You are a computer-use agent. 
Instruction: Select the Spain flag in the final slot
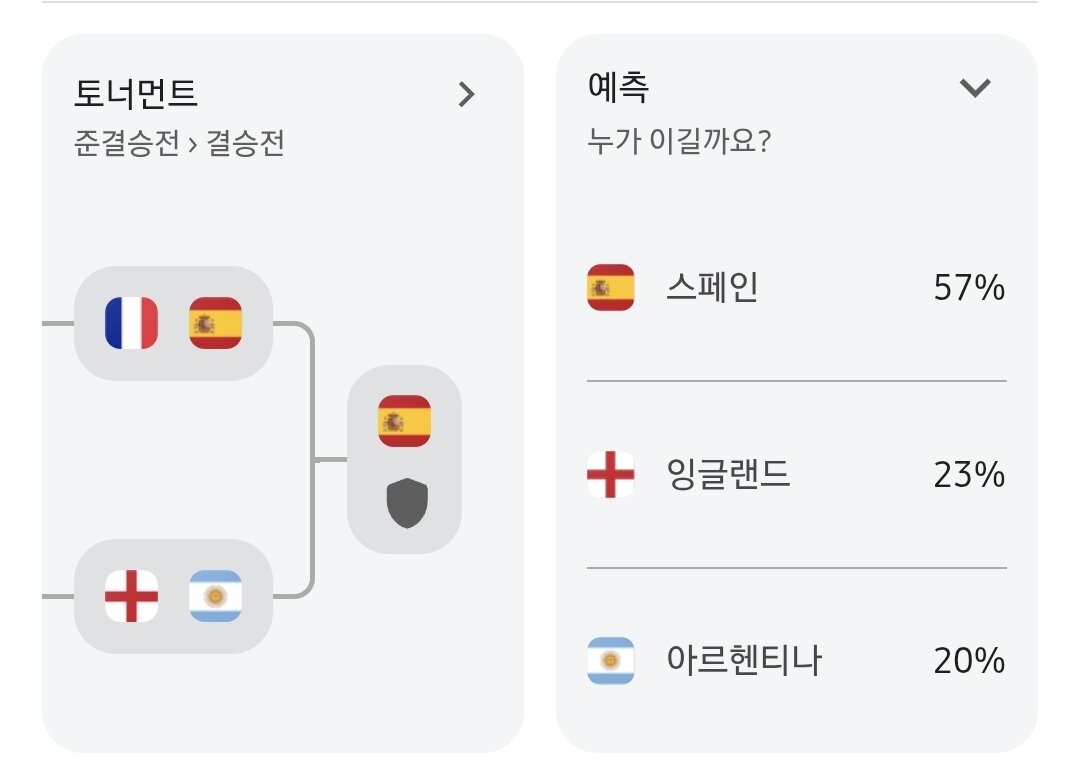404,421
